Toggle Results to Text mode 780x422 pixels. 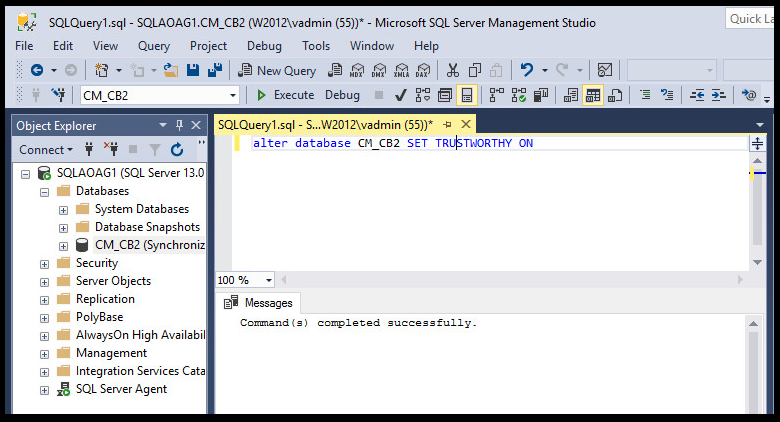(x=571, y=95)
